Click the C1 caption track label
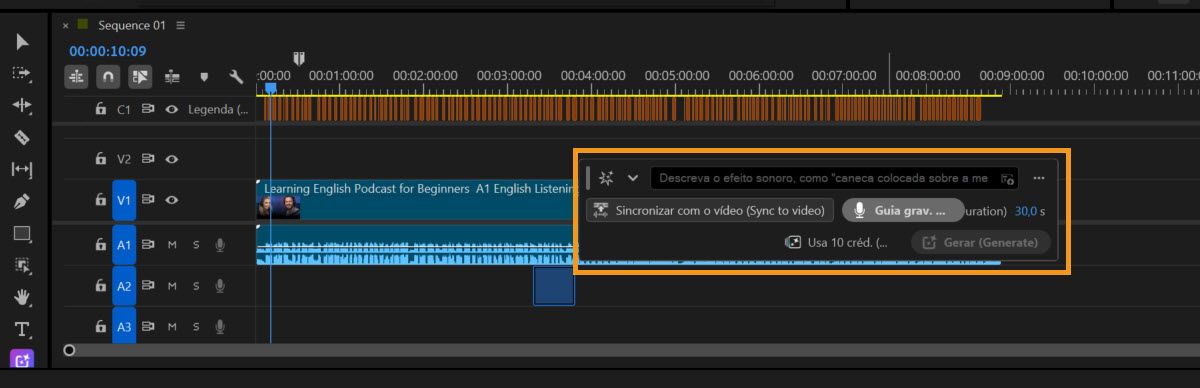Screen dimensions: 1200x388 coord(124,110)
